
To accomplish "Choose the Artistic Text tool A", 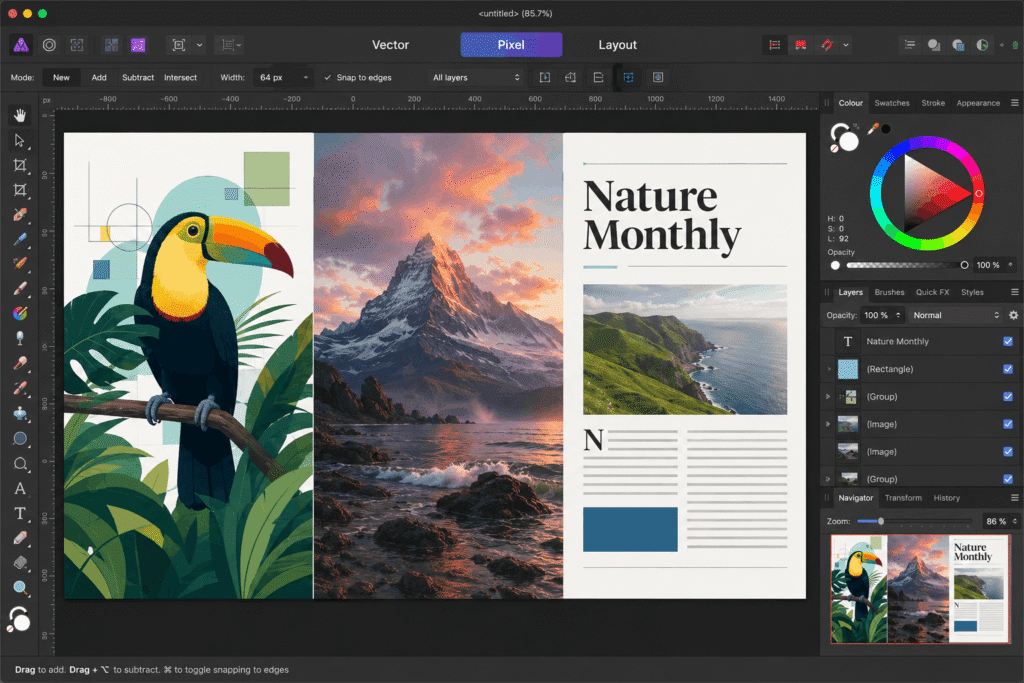I will pyautogui.click(x=20, y=488).
